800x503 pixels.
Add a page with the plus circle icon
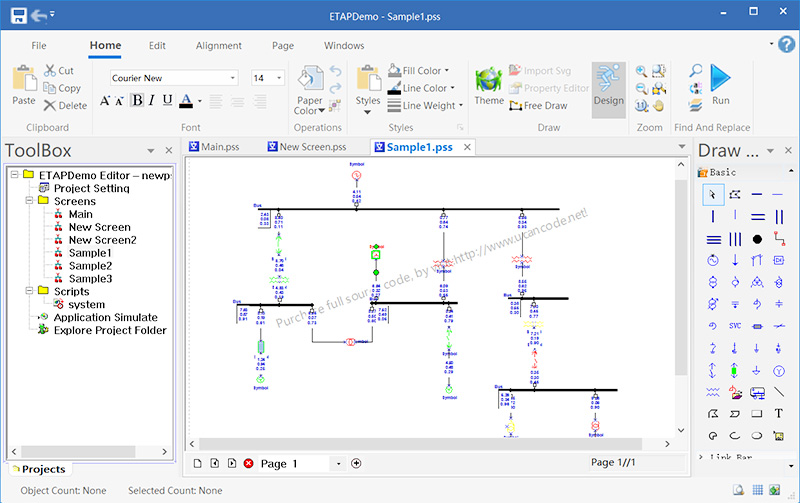(x=356, y=463)
